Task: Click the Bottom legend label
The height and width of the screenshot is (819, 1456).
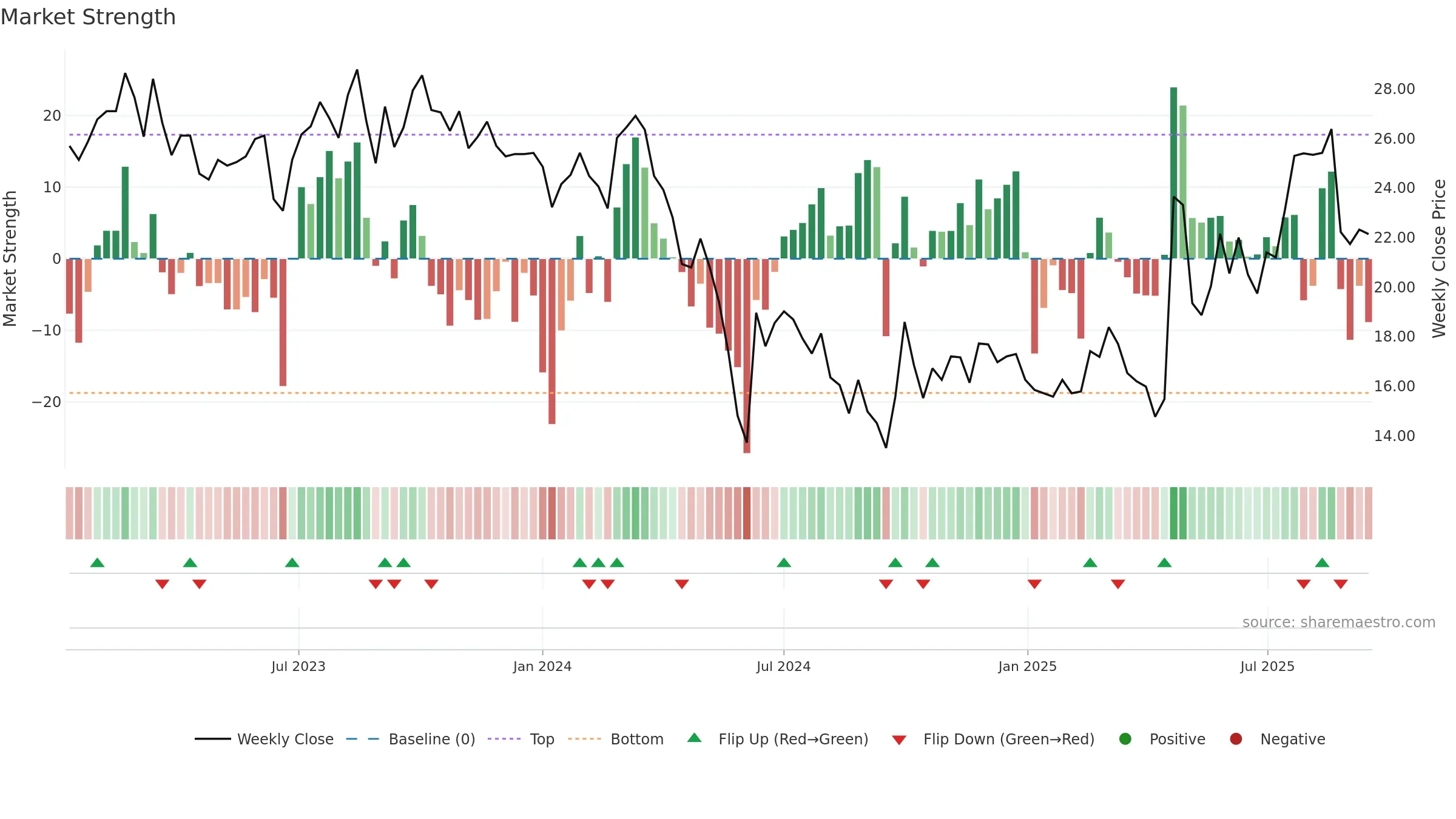Action: coord(637,739)
